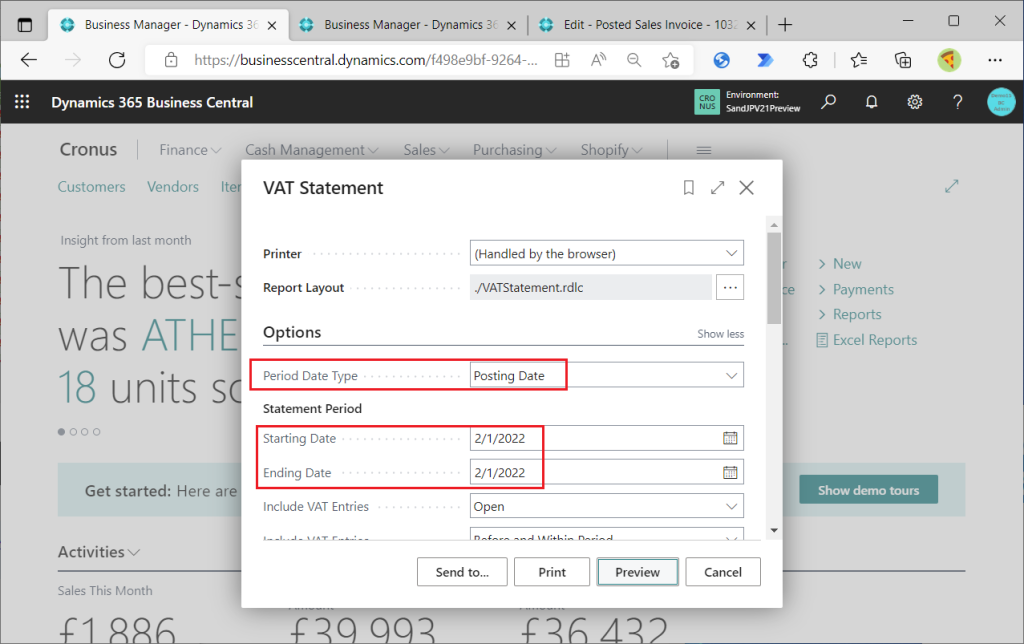Click the search magnifier in Business Central
Viewport: 1024px width, 644px height.
[828, 102]
